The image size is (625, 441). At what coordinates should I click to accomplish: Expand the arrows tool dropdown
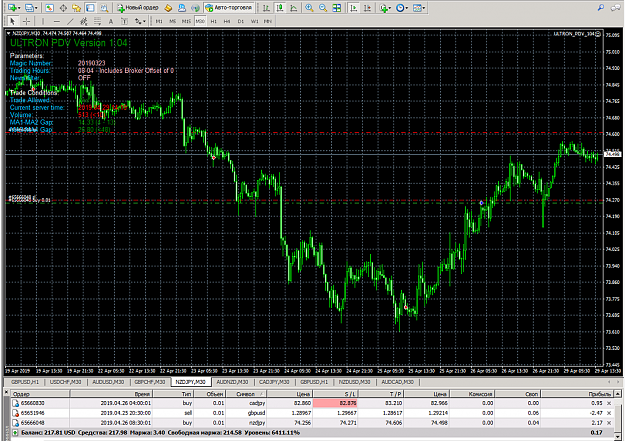coord(144,22)
